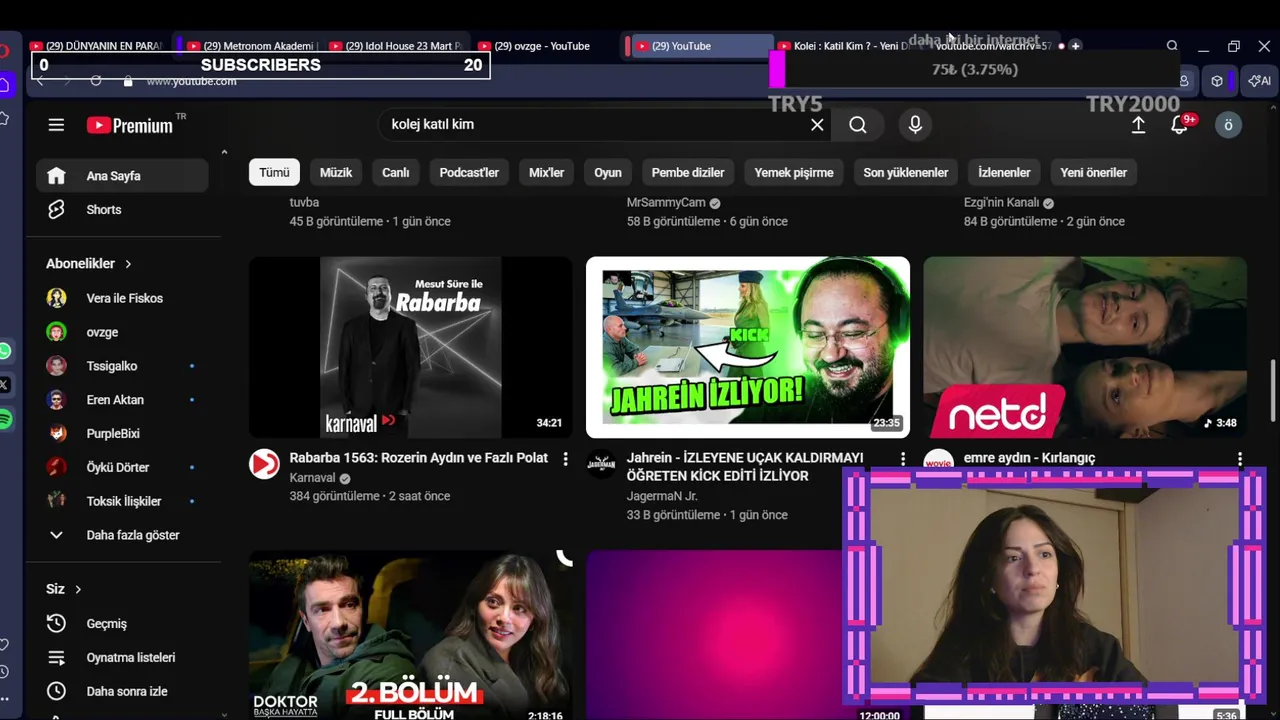Open a new browser tab
The width and height of the screenshot is (1280, 720).
pyautogui.click(x=1076, y=46)
